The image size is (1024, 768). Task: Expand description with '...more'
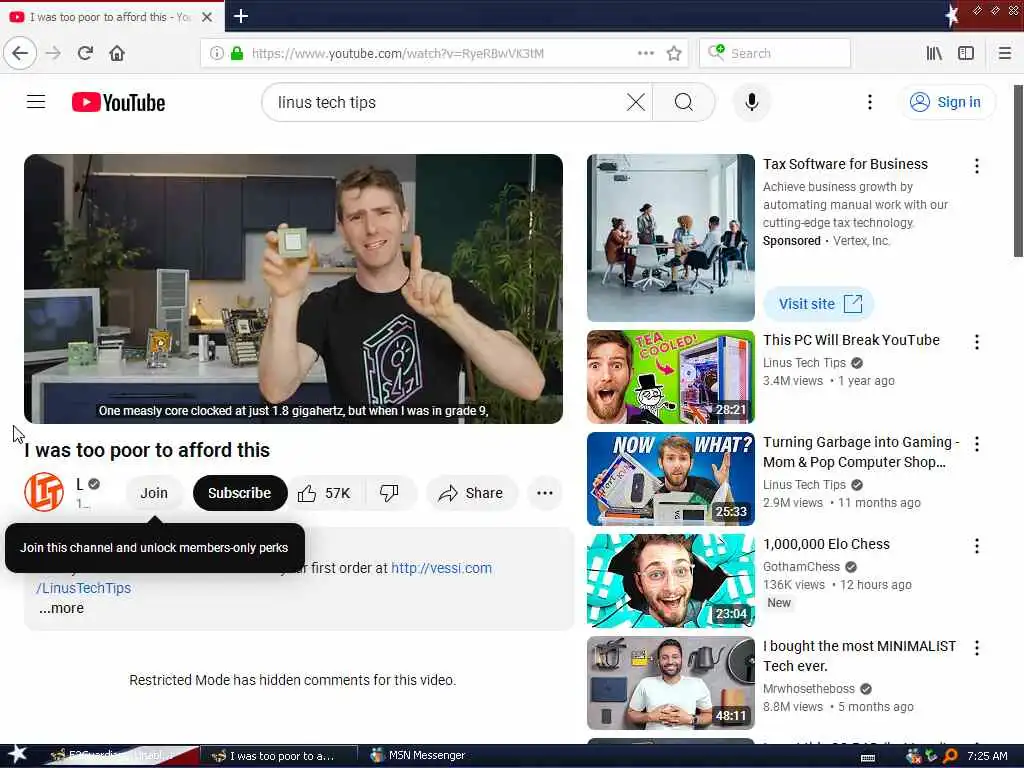[x=61, y=608]
